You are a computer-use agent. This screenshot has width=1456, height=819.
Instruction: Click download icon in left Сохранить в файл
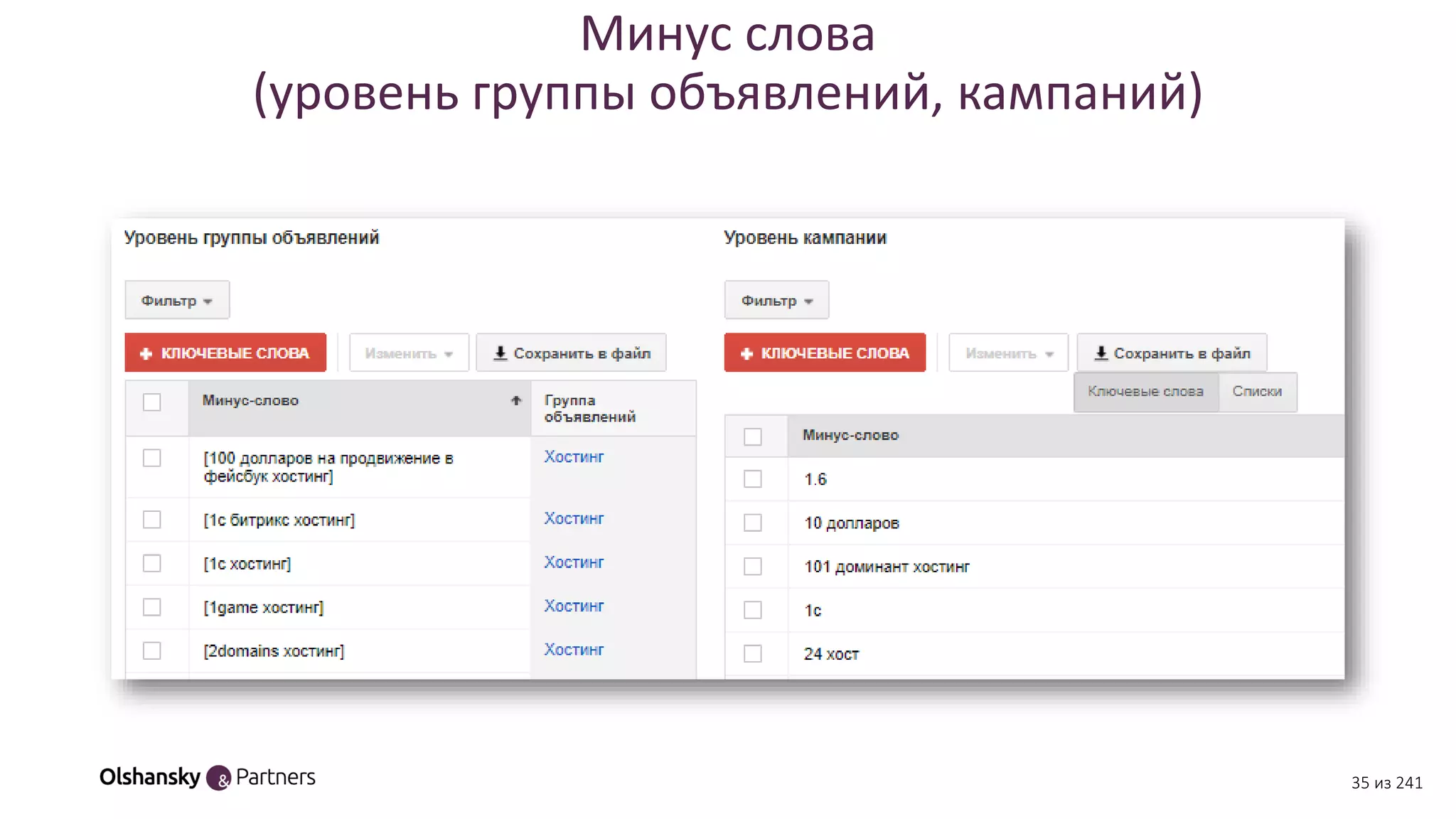500,353
